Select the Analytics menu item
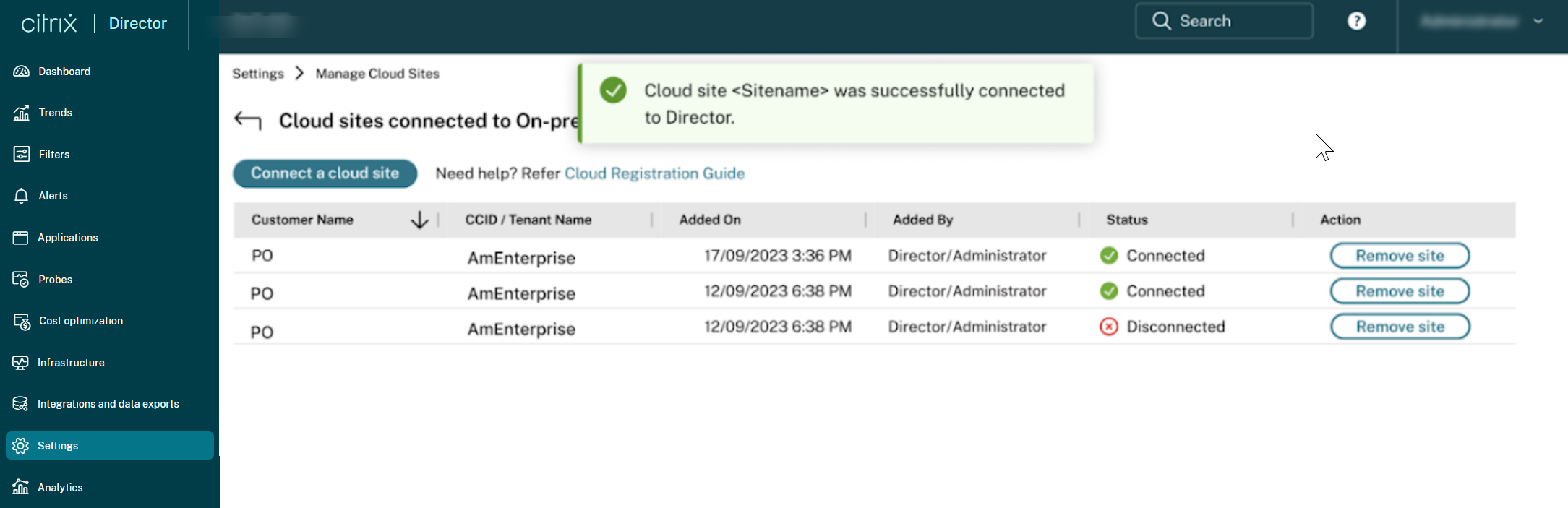The image size is (1568, 508). coord(60,488)
